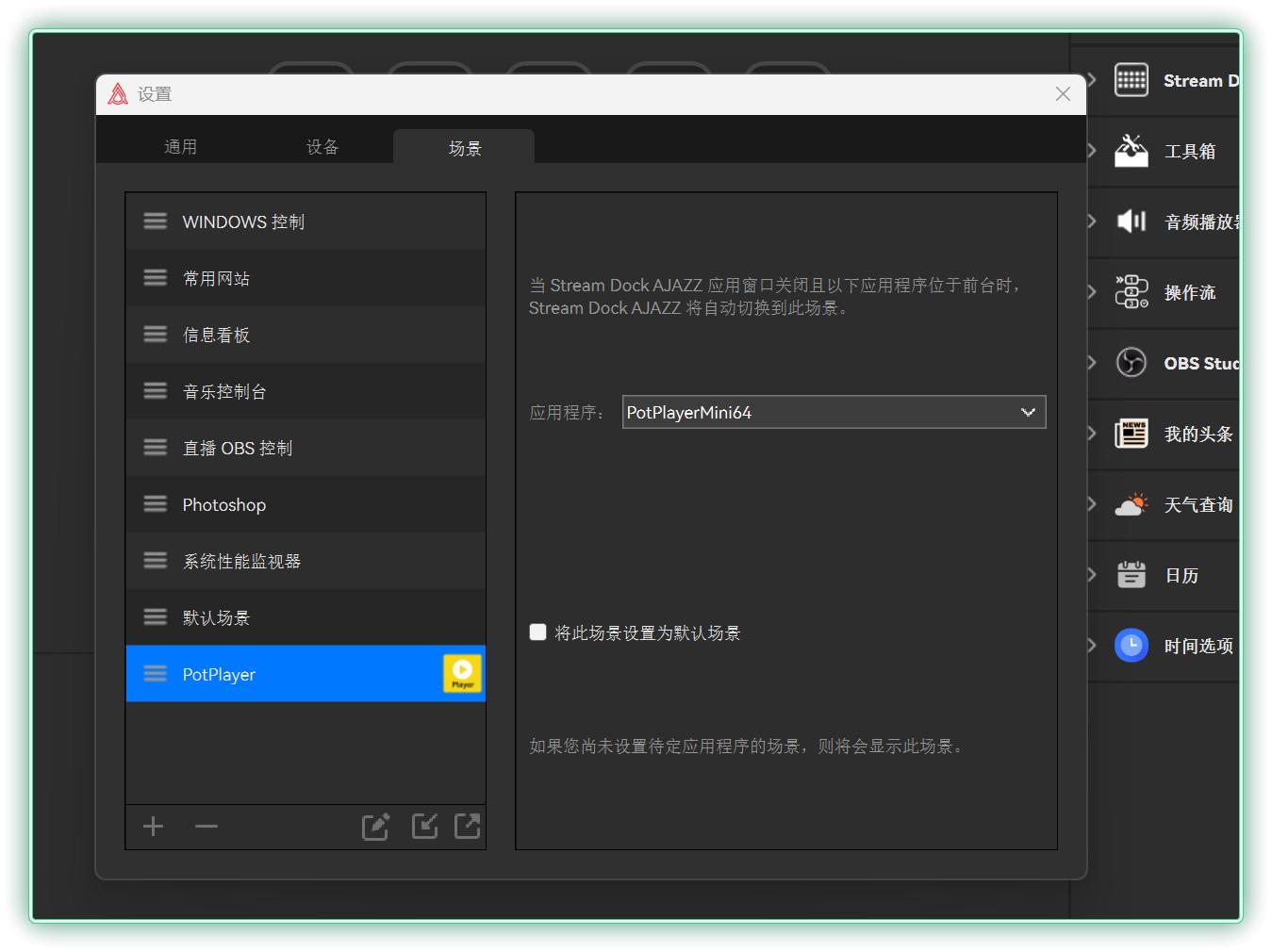Click drag handle icon of 默认场景
This screenshot has width=1272, height=952.
click(155, 617)
